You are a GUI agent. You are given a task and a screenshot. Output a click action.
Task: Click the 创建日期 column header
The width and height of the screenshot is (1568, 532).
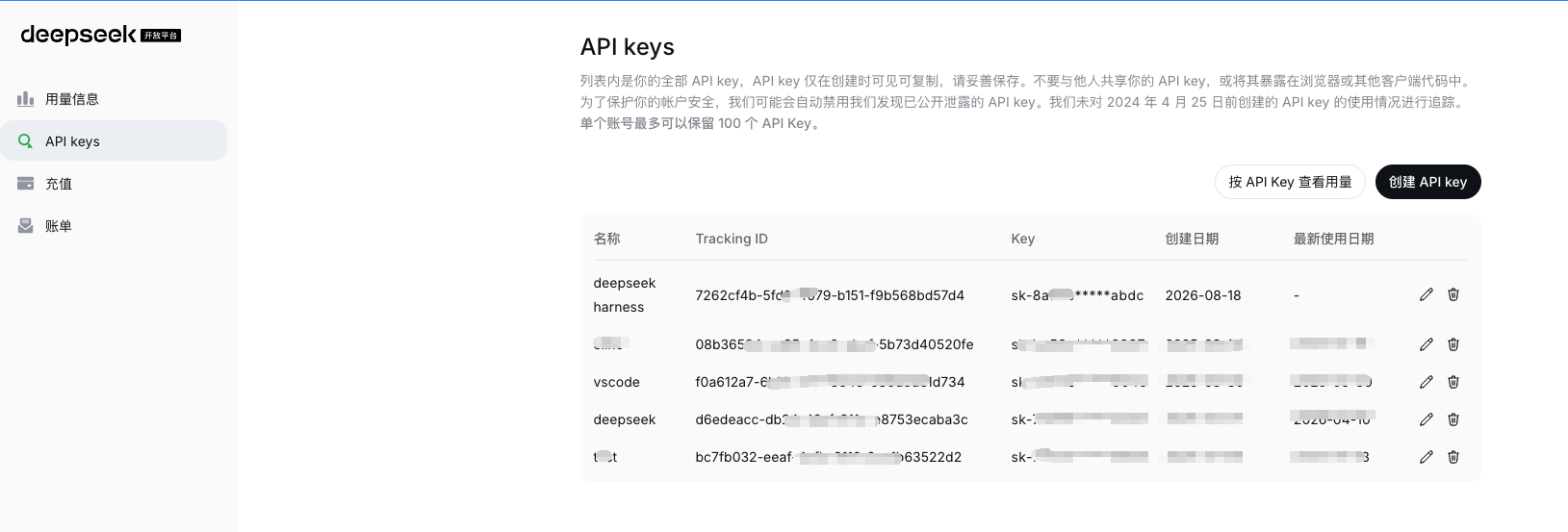[x=1192, y=239]
